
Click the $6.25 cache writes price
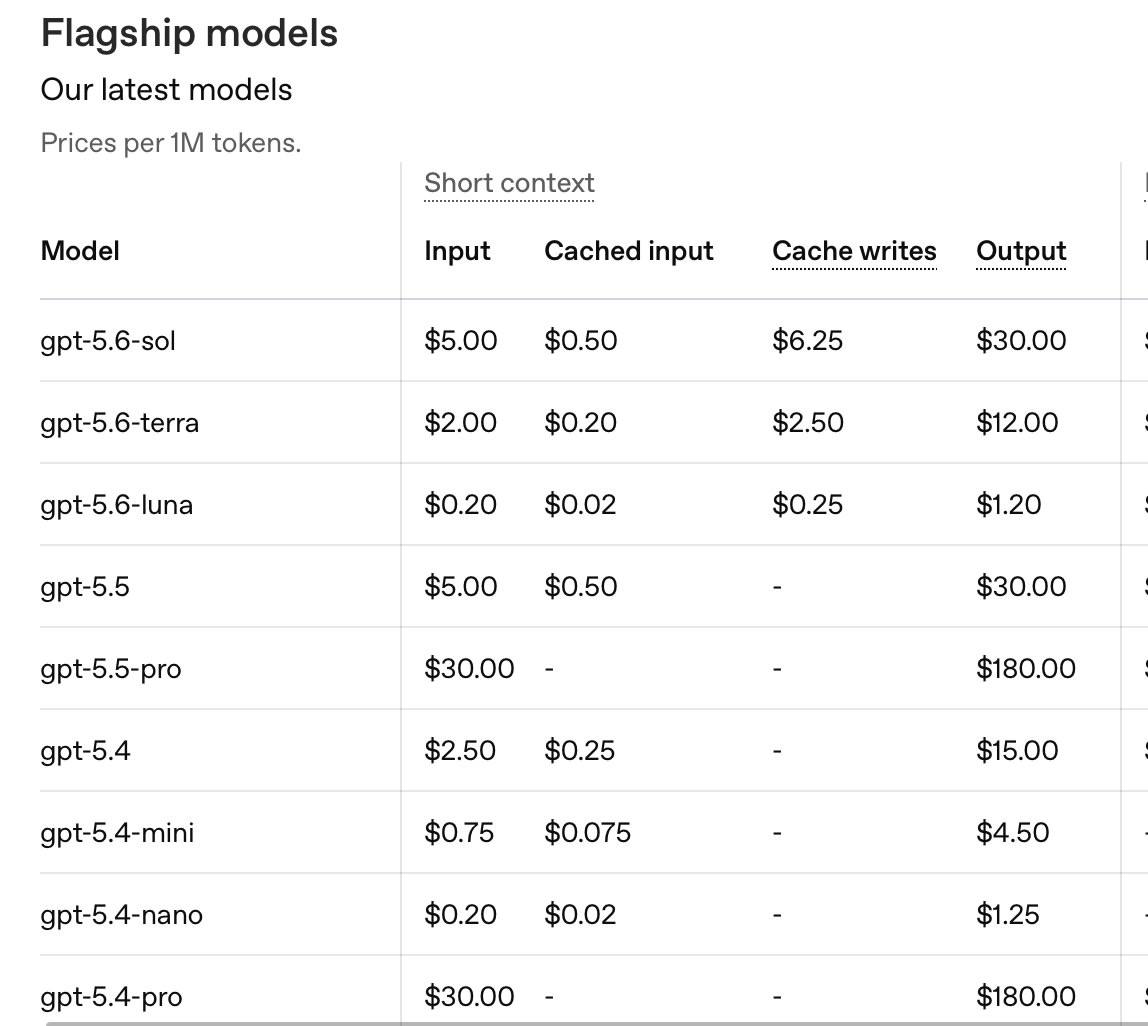pos(807,341)
